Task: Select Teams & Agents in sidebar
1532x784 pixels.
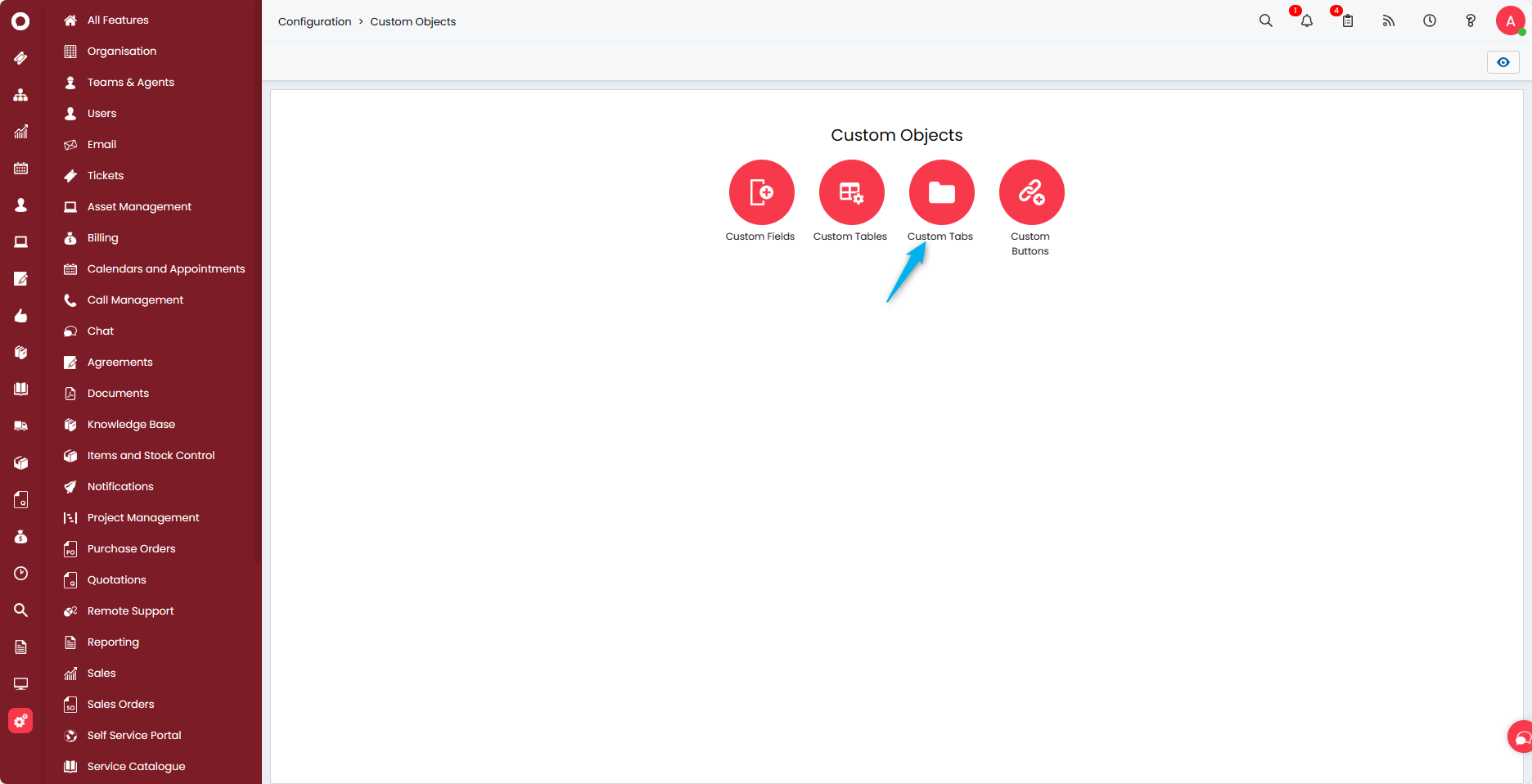Action: pyautogui.click(x=130, y=82)
